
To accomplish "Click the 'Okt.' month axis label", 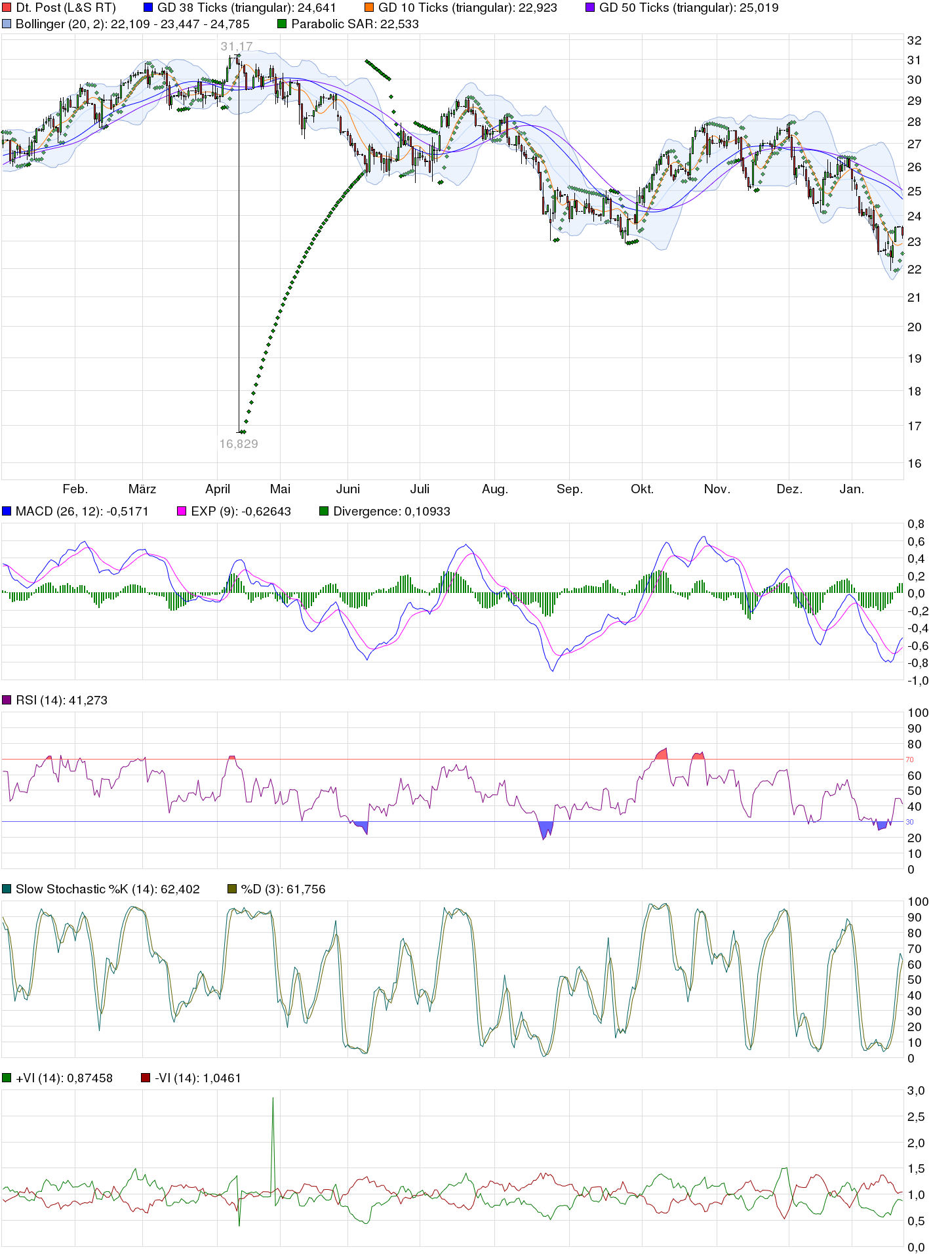I will tap(642, 489).
